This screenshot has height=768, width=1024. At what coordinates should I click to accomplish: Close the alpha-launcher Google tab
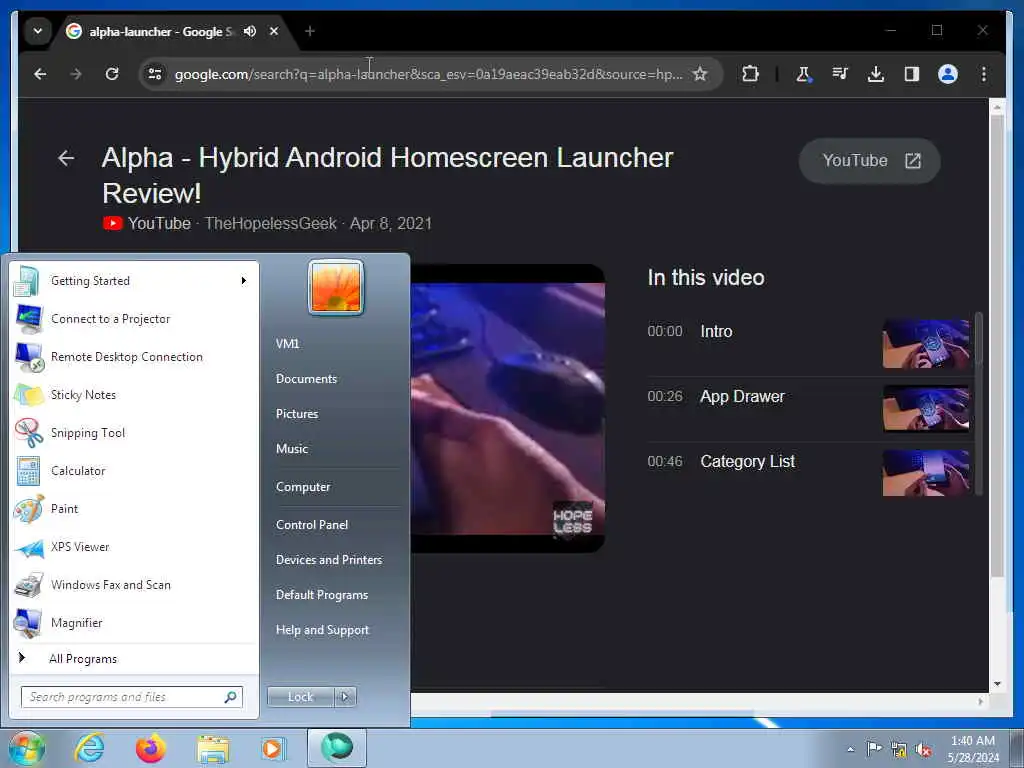pos(274,31)
